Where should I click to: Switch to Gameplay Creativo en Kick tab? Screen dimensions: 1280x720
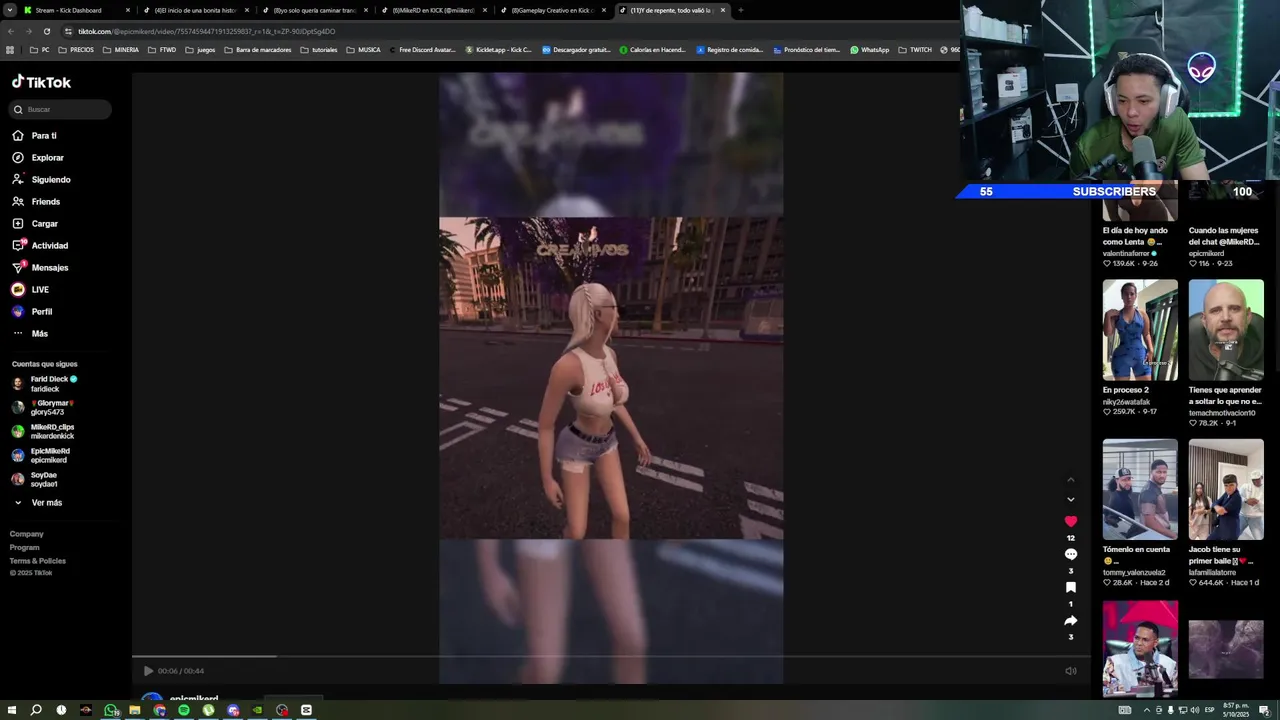coord(551,10)
